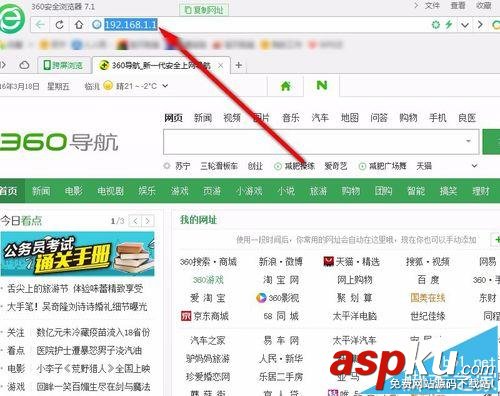Open 首页 in the green navigation bar
Viewport: 500px width, 396px height.
(x=9, y=191)
